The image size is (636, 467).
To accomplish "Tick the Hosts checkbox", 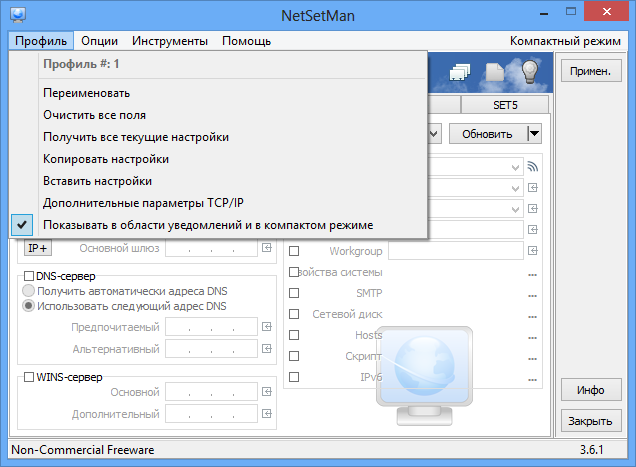I will (294, 335).
